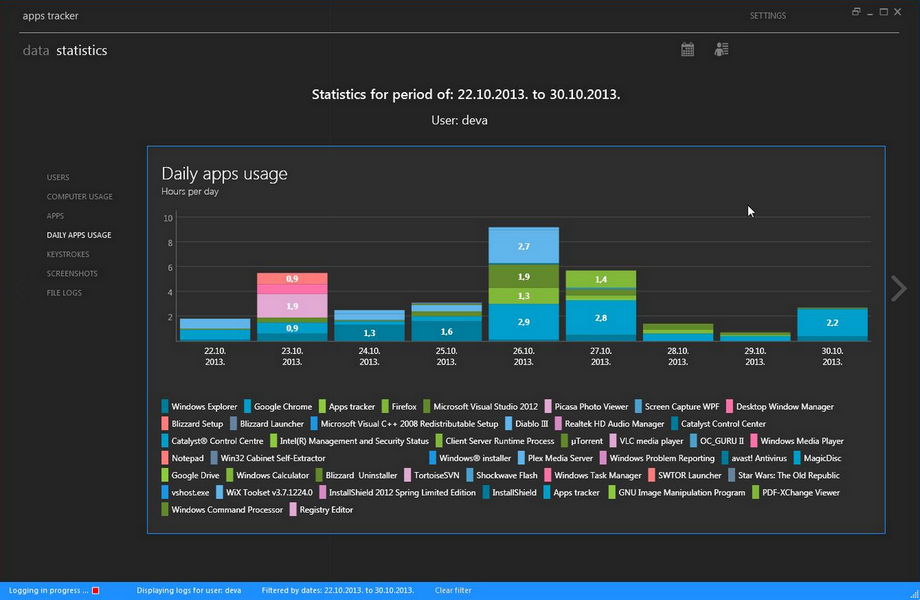Grab the resize grip in status bar corner

coord(914,594)
